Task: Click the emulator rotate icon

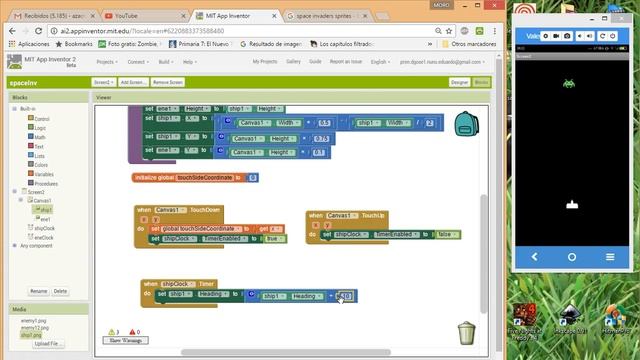Action: click(602, 36)
